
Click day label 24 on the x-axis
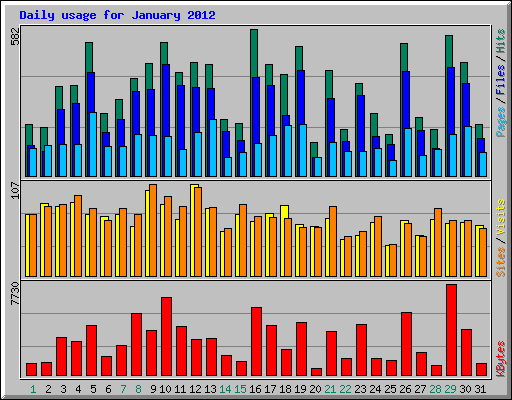375,389
